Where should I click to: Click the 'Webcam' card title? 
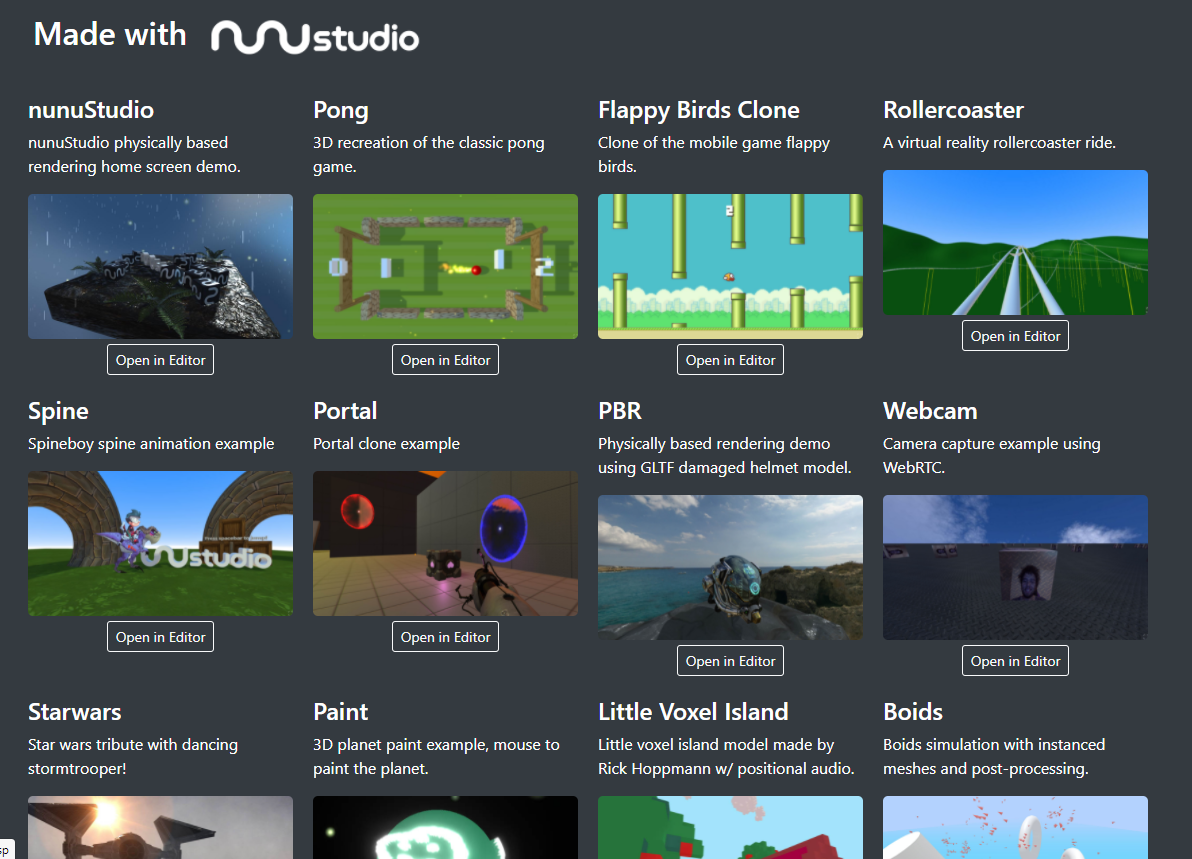tap(930, 411)
